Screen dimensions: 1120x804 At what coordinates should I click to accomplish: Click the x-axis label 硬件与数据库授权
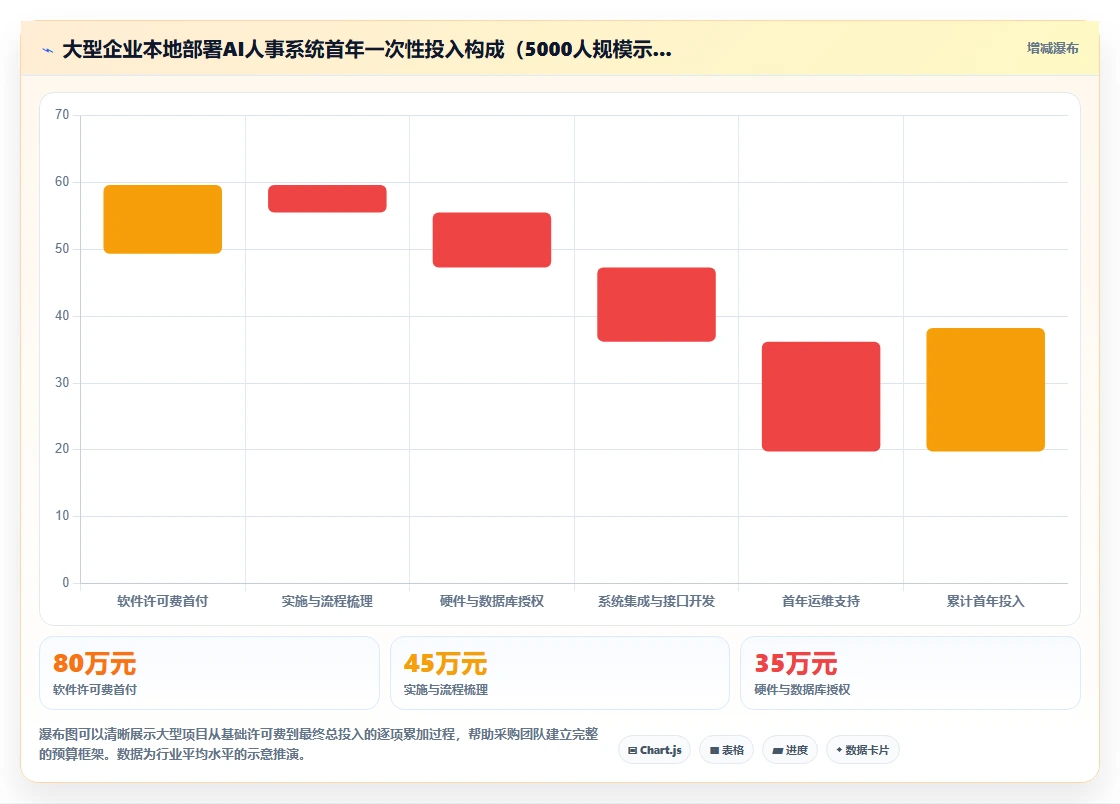492,601
